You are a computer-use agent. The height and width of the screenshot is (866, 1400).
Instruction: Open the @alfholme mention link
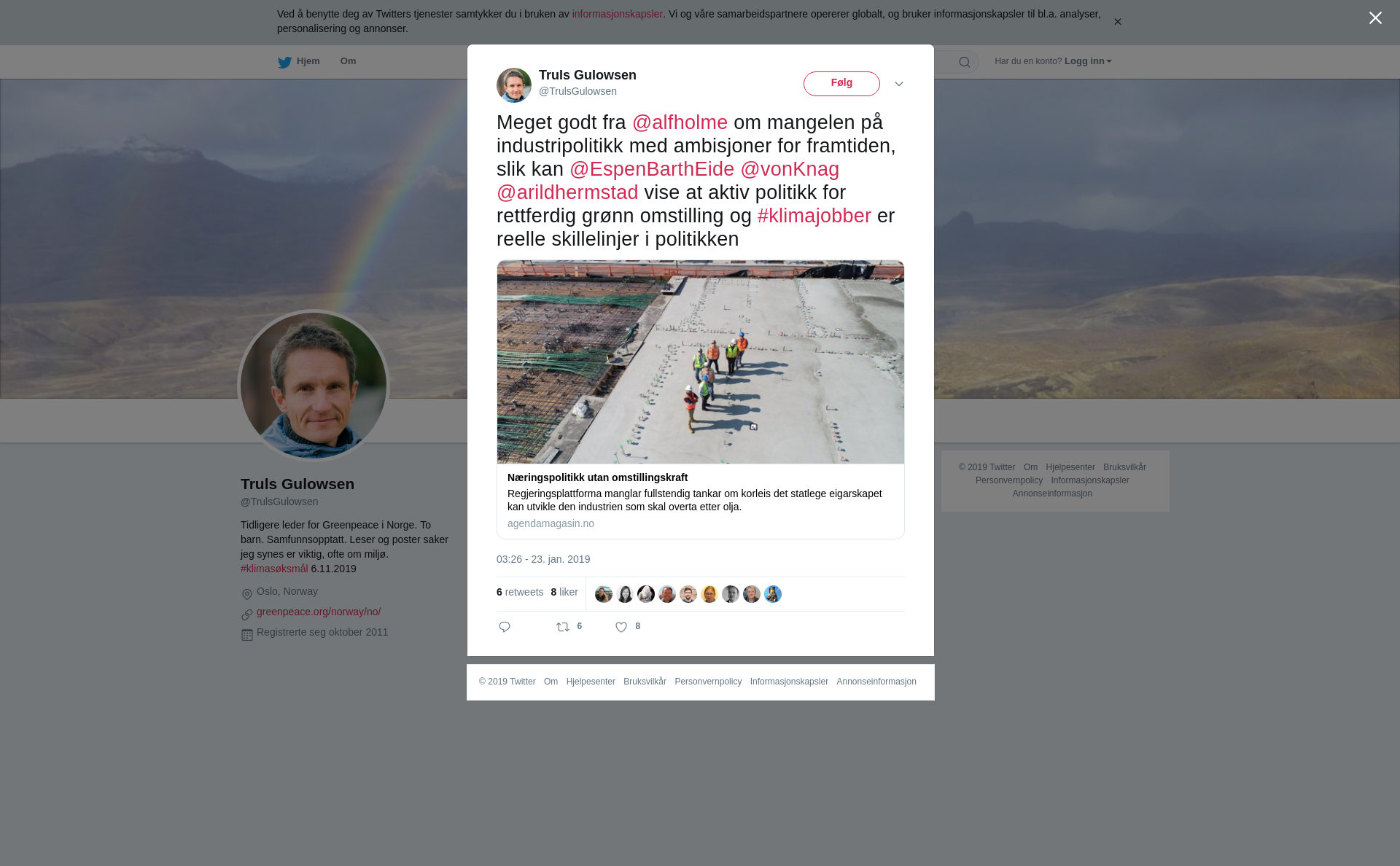tap(680, 122)
